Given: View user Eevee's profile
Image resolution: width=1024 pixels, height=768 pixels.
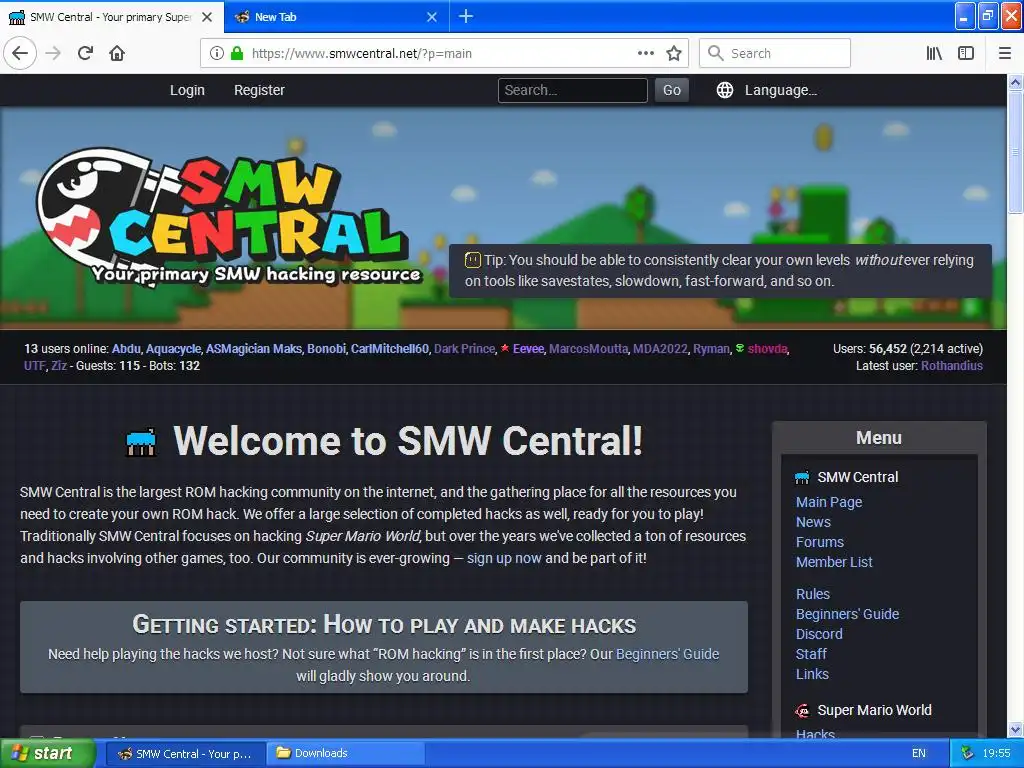Looking at the screenshot, I should click(x=528, y=349).
